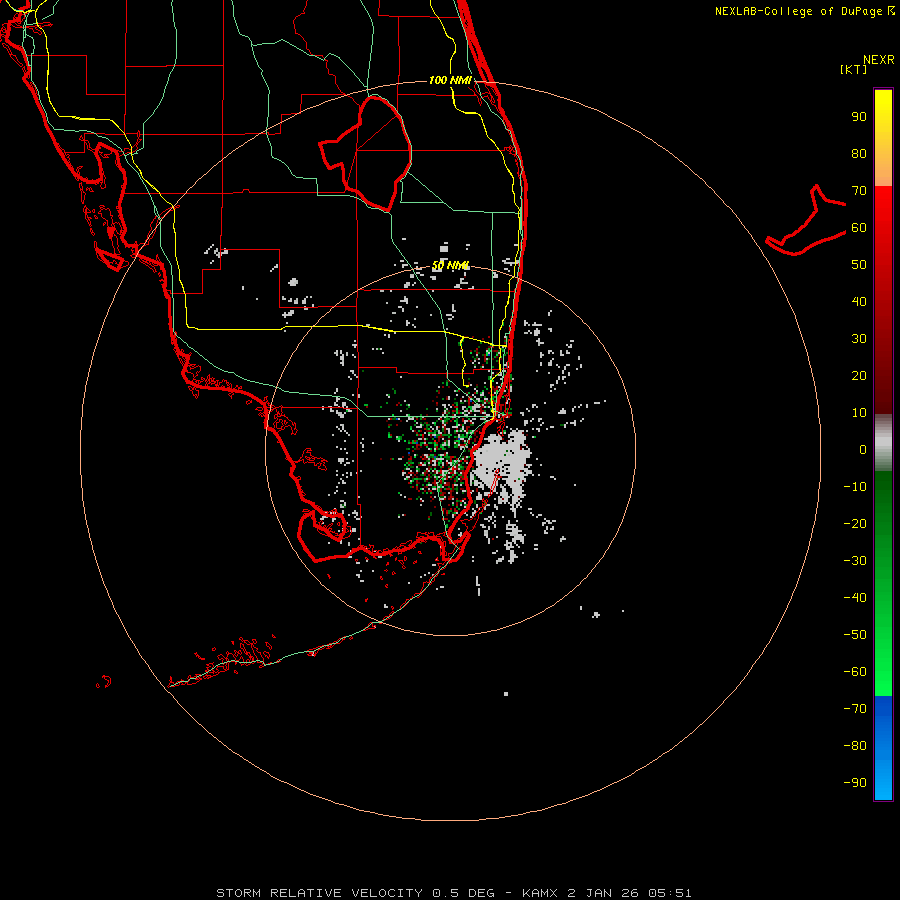Screen dimensions: 900x900
Task: Click the 20 value on velocity scale
Action: 859,376
